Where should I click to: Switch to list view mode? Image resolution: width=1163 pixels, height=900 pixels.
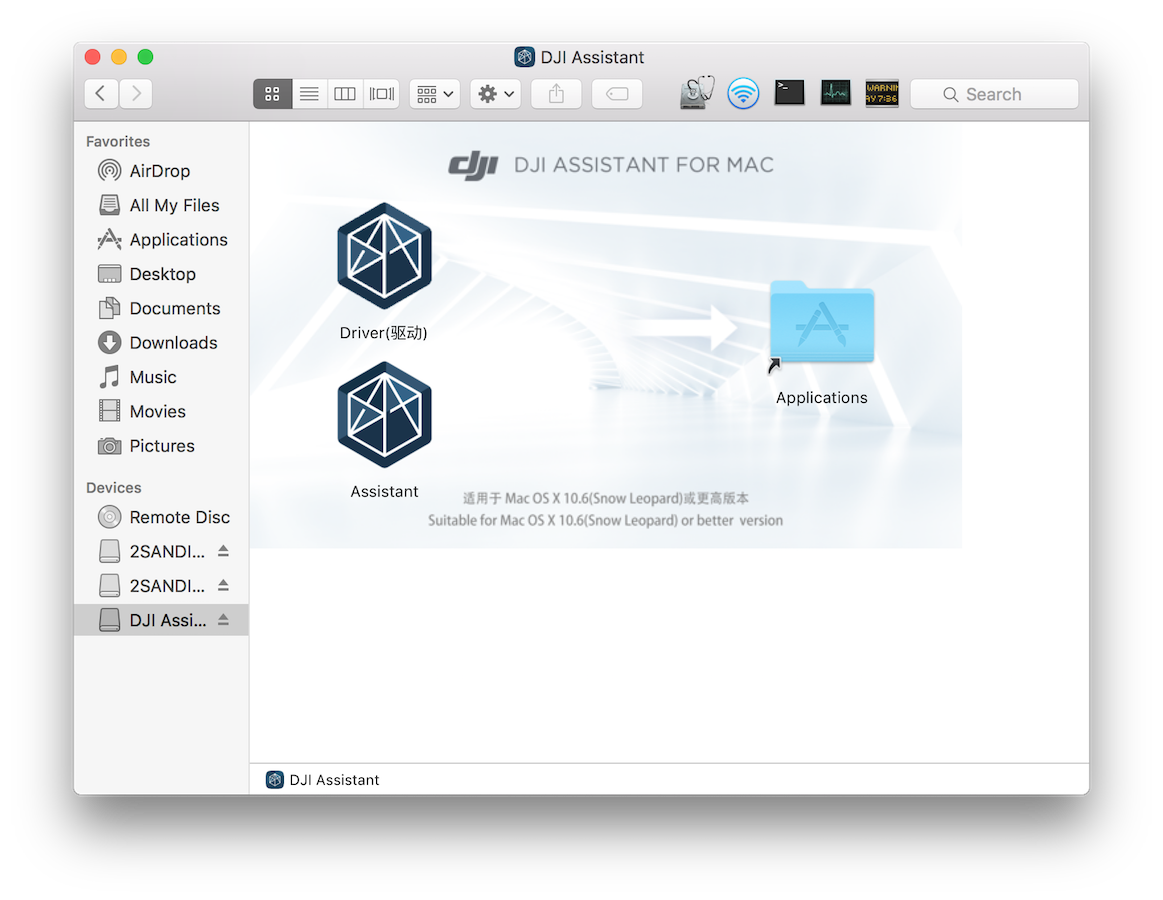309,93
